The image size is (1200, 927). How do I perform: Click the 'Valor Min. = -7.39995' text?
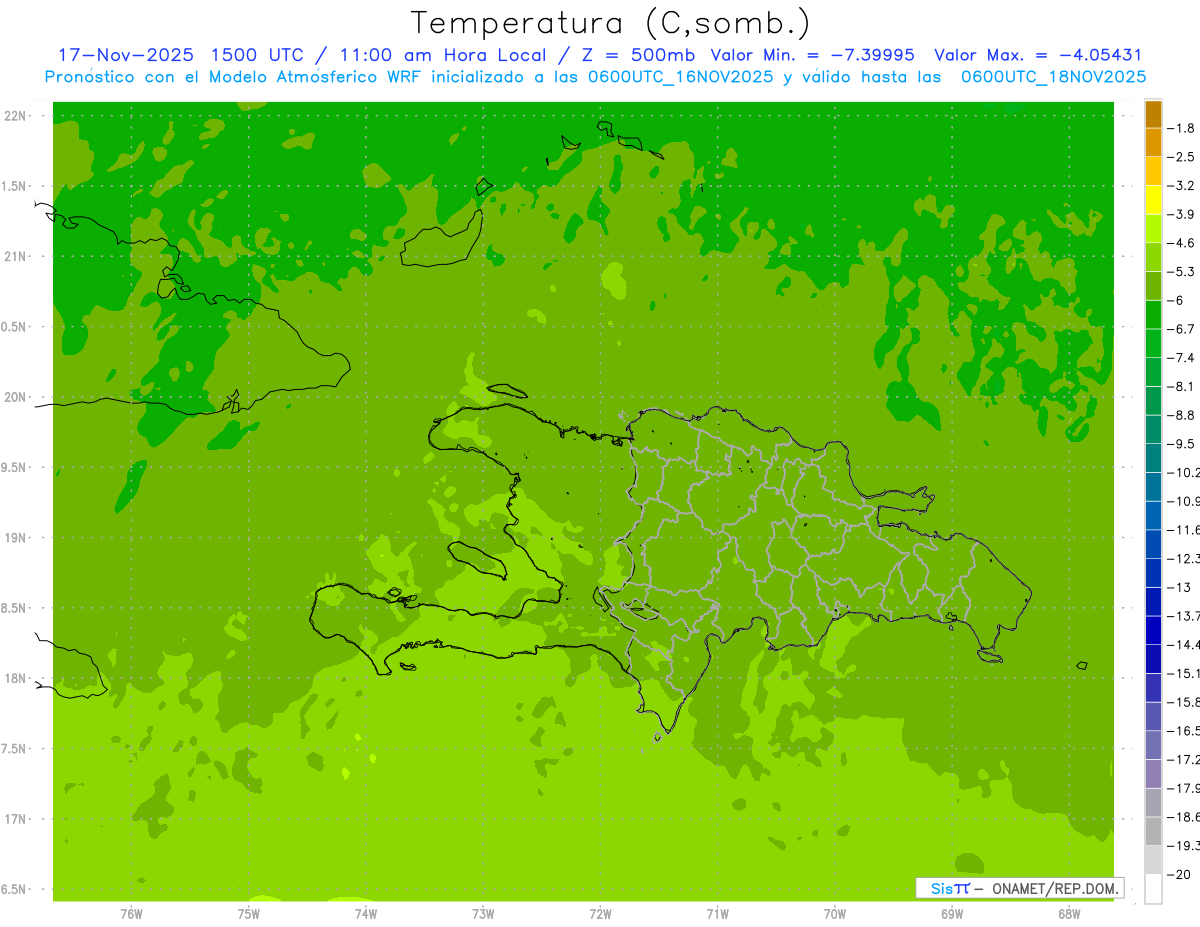812,55
